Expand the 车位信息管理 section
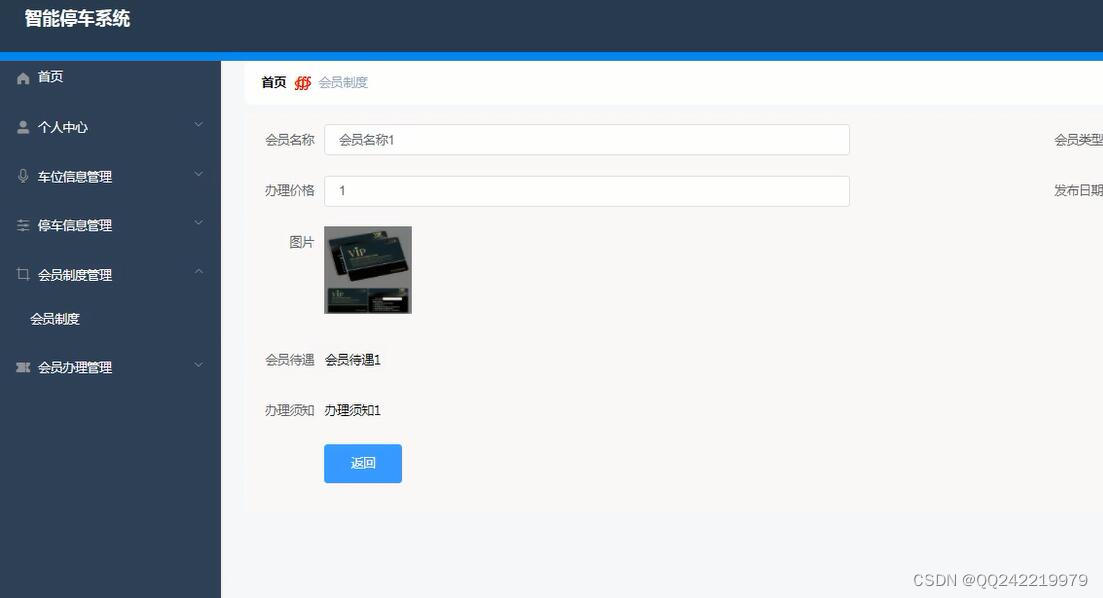 pos(198,175)
